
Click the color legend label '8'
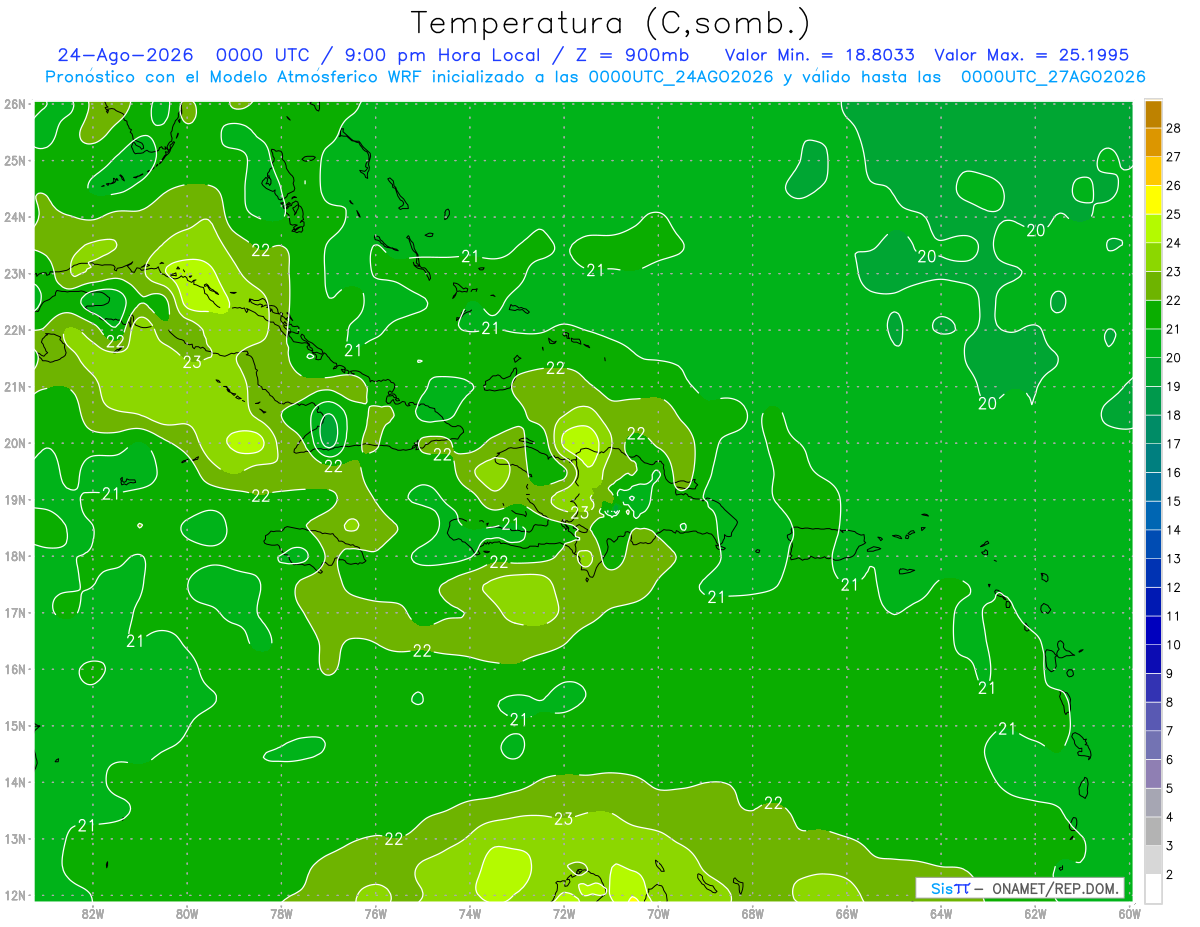(x=1170, y=702)
